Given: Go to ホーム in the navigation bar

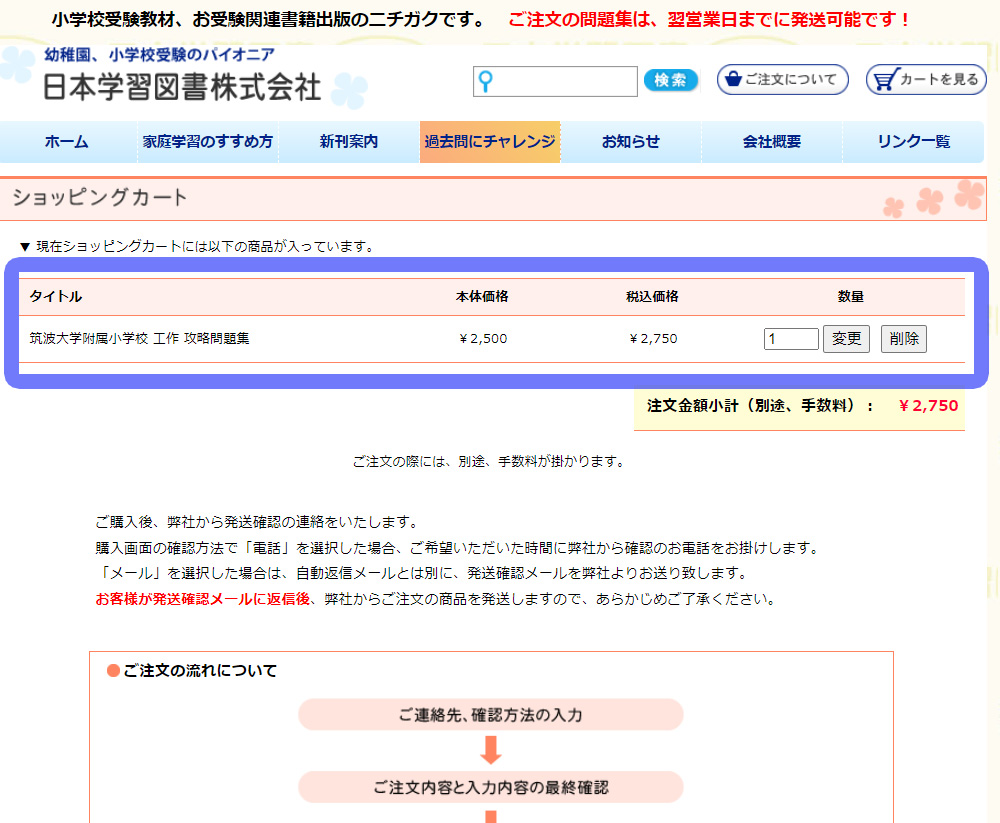Looking at the screenshot, I should pyautogui.click(x=66, y=142).
